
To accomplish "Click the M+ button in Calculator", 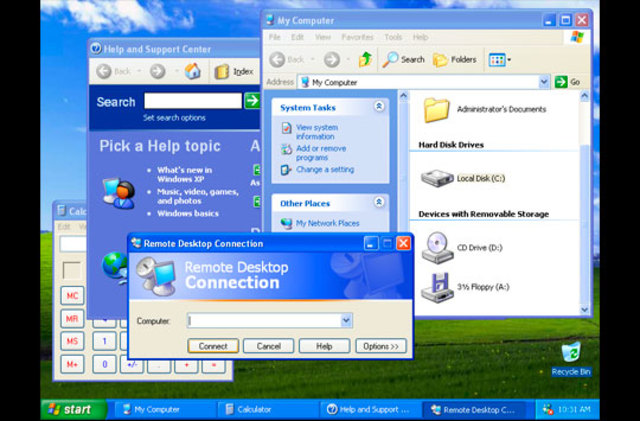I will tap(72, 364).
